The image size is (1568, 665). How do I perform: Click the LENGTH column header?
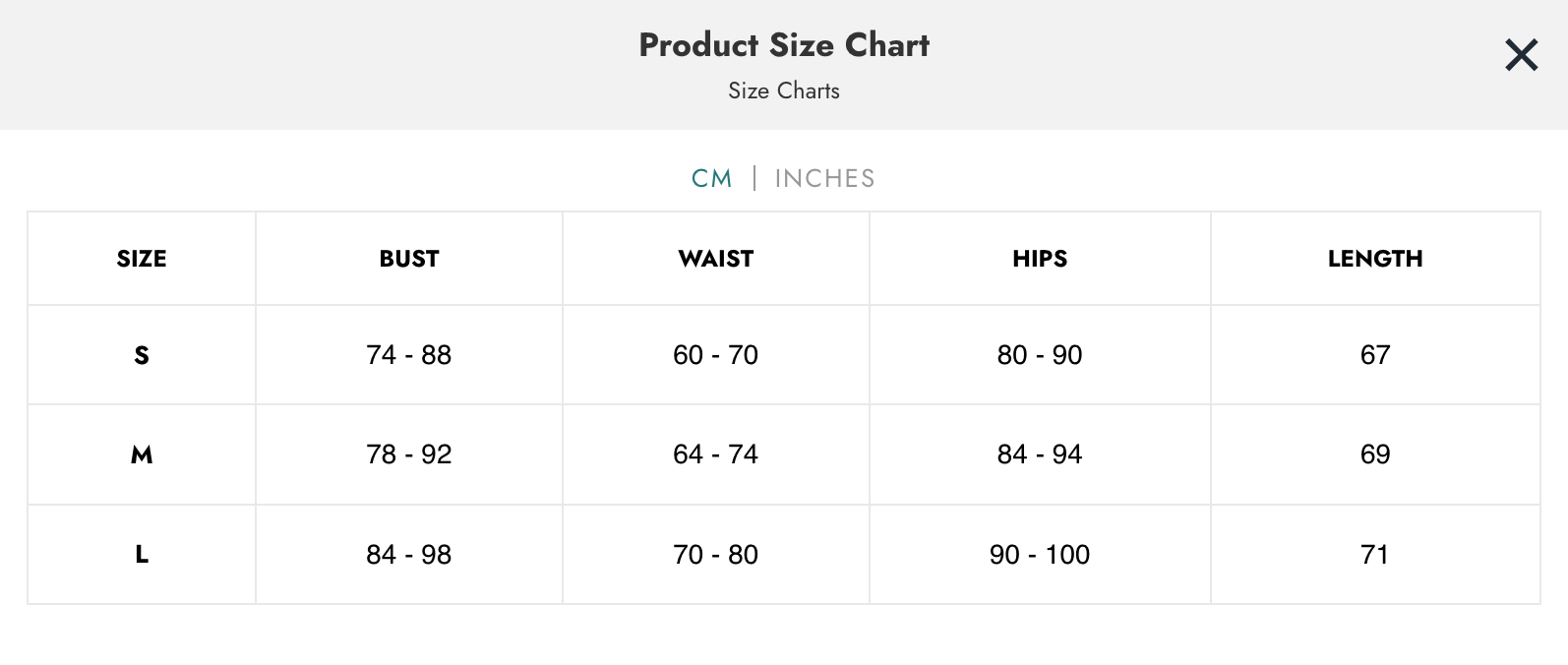click(x=1375, y=258)
